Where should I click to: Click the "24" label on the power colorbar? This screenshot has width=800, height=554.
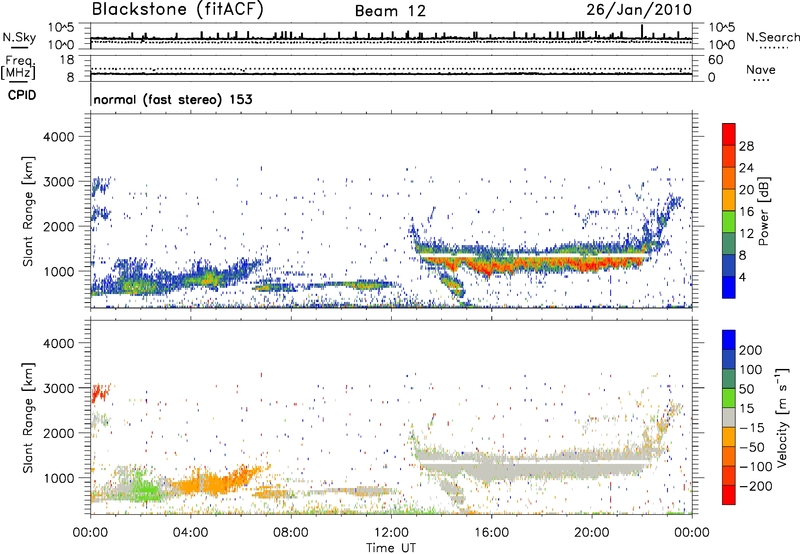coord(746,168)
